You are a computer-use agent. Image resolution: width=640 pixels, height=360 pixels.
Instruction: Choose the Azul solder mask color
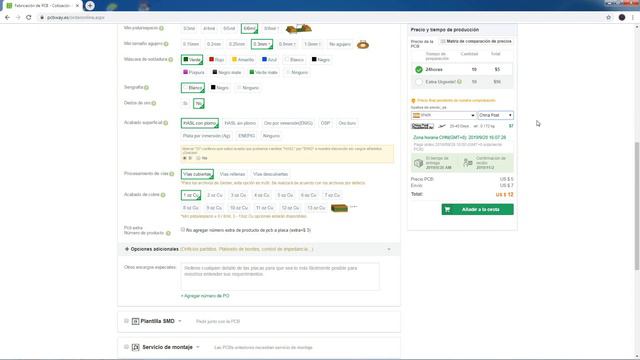click(x=269, y=60)
